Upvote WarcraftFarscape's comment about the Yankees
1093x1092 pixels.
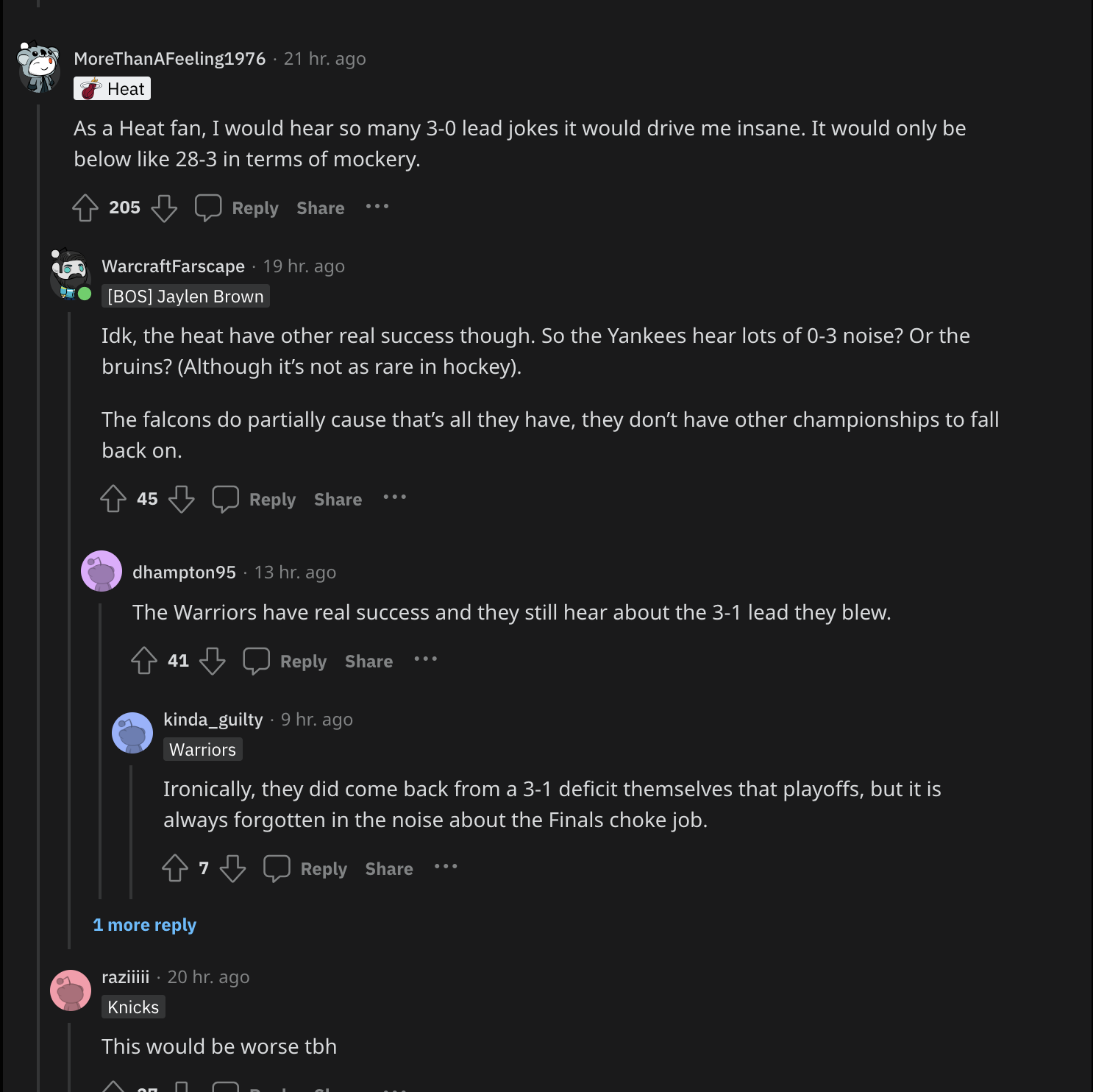click(113, 499)
